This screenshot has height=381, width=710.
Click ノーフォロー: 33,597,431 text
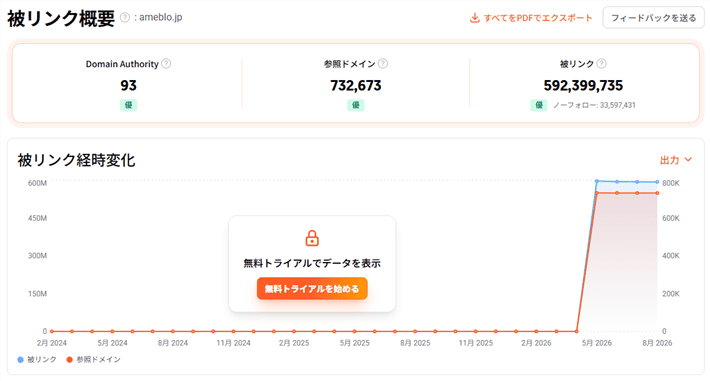coord(594,105)
